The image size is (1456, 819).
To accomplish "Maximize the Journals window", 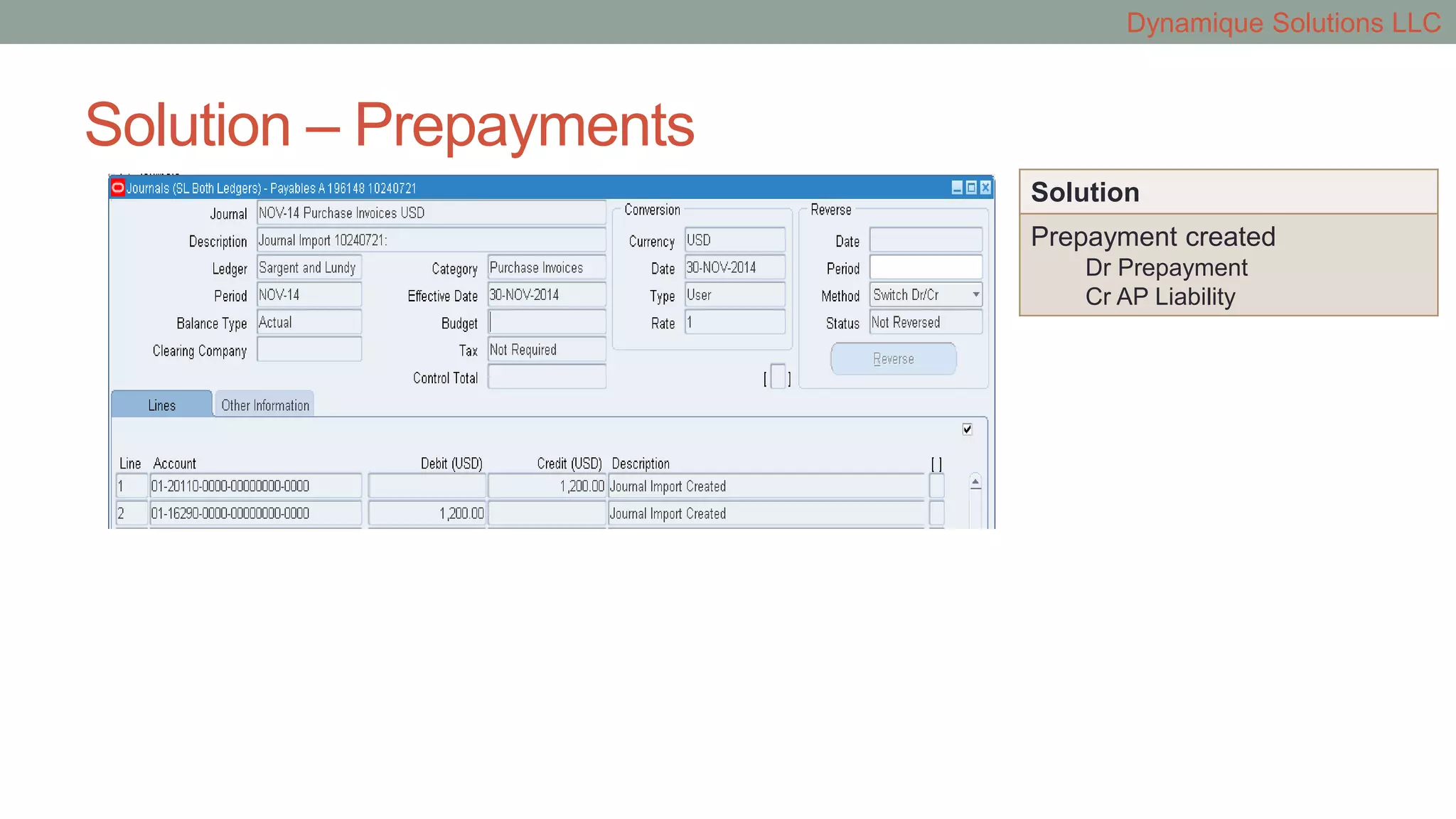I will tap(971, 188).
